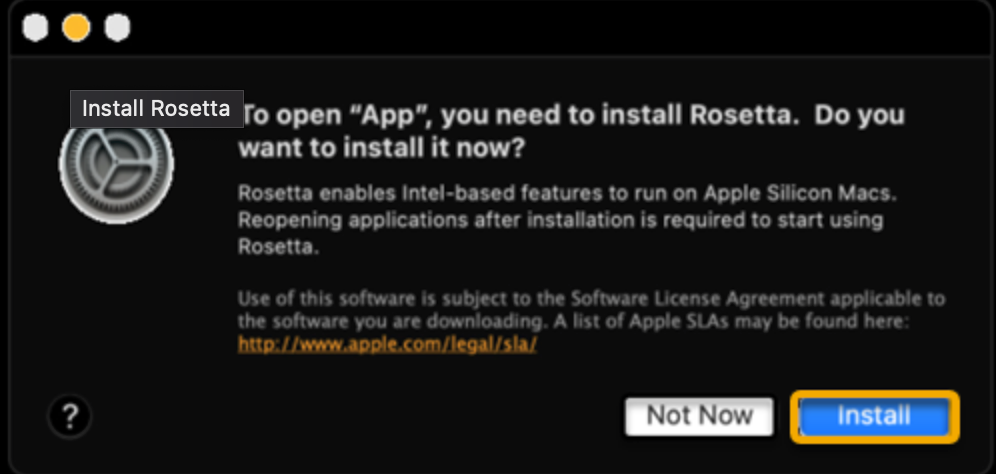Viewport: 996px width, 474px height.
Task: Choose Not Now to skip Rosetta
Action: (699, 416)
